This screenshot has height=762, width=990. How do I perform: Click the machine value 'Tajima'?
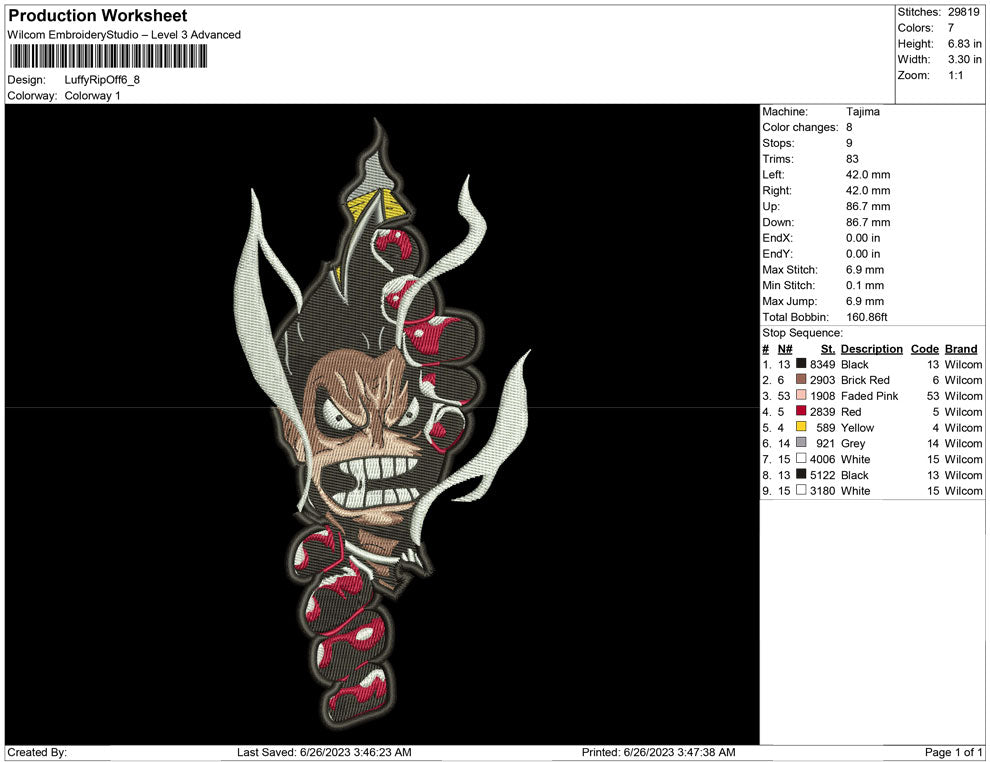pos(862,112)
